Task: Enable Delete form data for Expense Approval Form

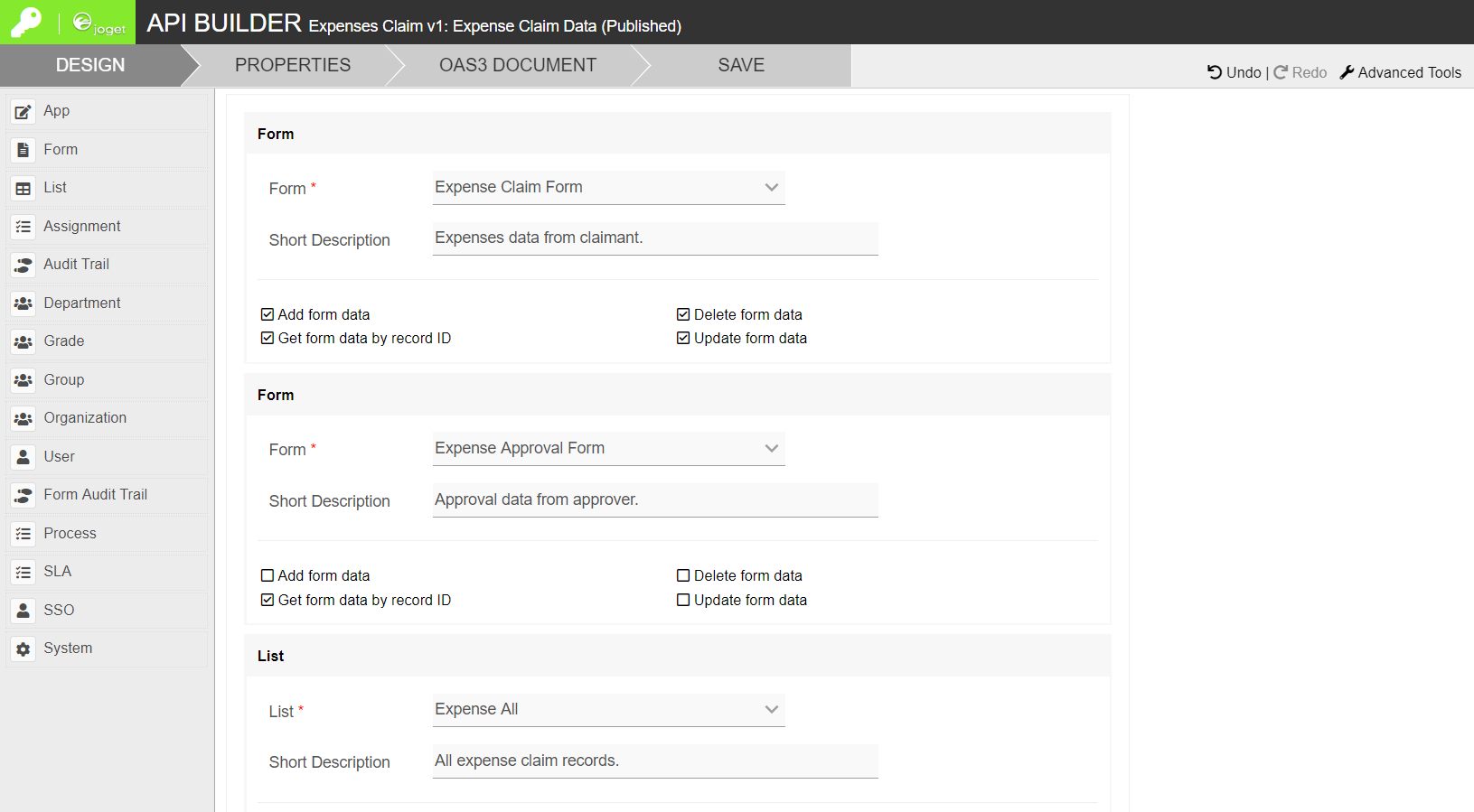Action: [683, 575]
